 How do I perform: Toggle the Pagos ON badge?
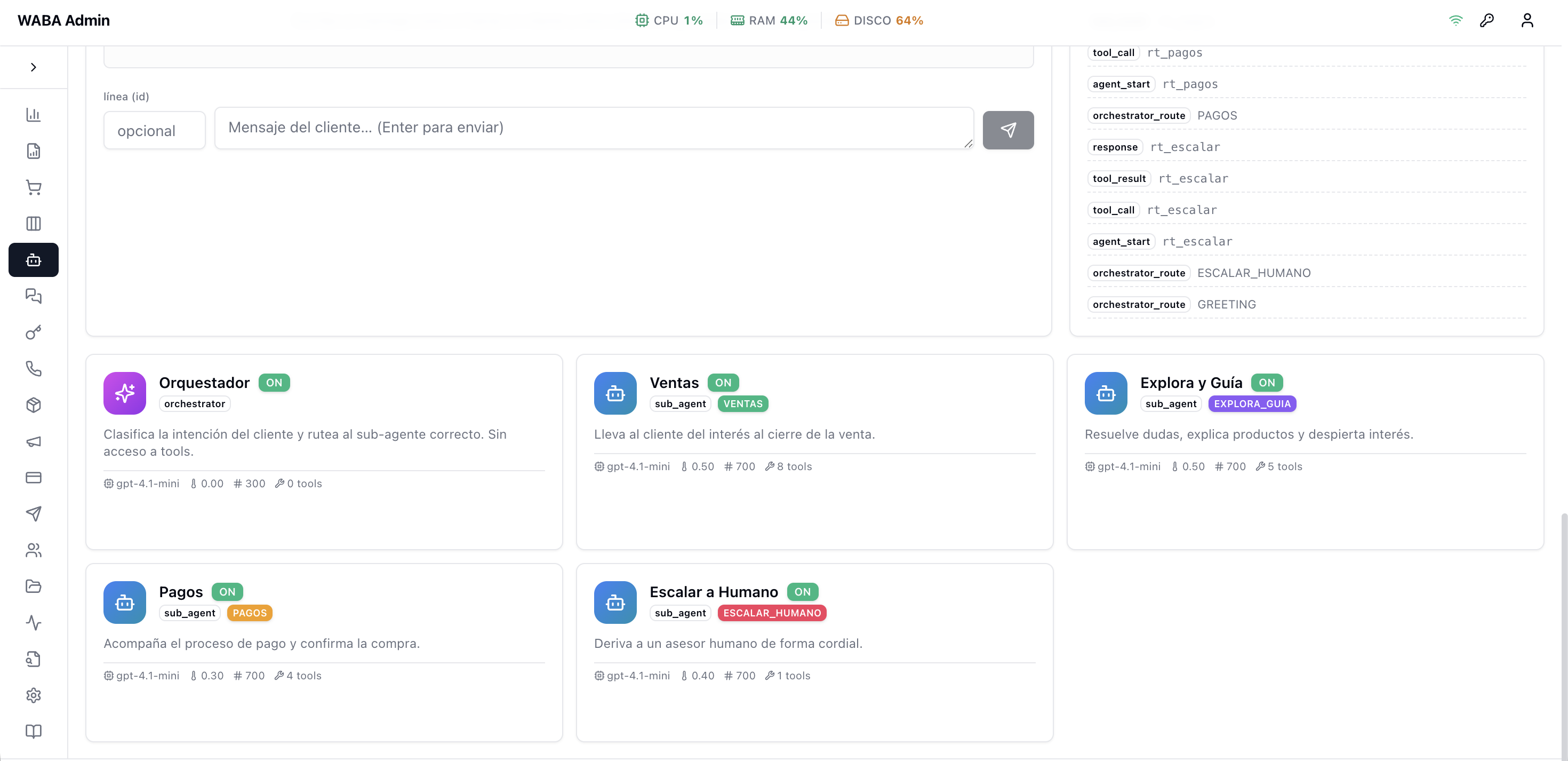click(x=227, y=592)
